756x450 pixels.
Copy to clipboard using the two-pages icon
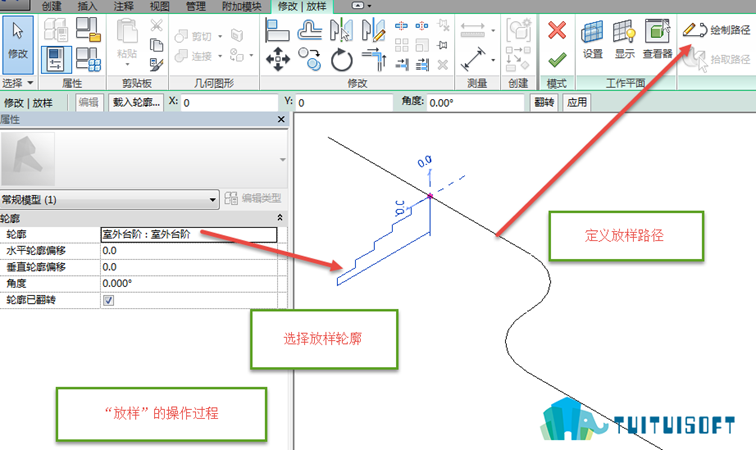coord(156,45)
